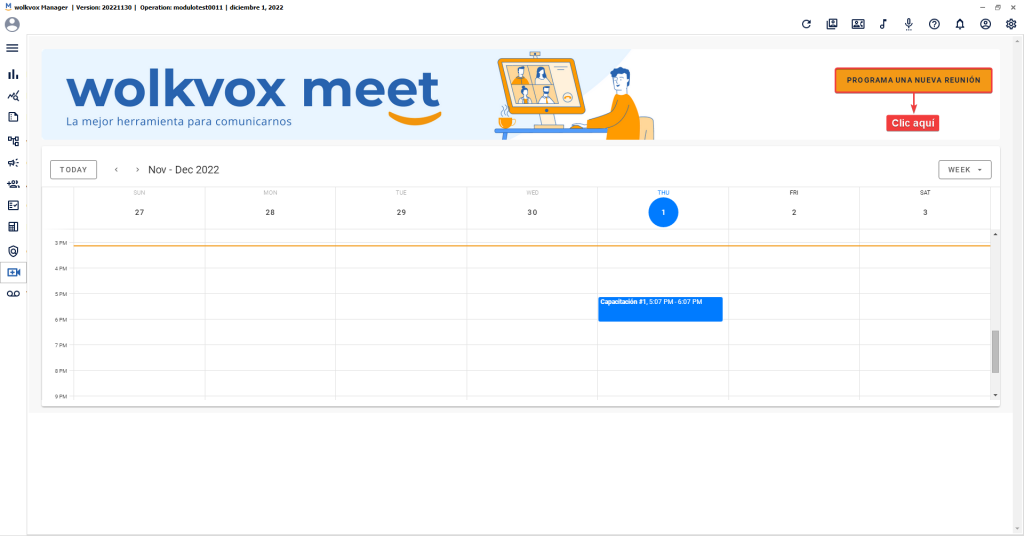1024x536 pixels.
Task: Open the hamburger menu in the sidebar
Action: (x=12, y=48)
